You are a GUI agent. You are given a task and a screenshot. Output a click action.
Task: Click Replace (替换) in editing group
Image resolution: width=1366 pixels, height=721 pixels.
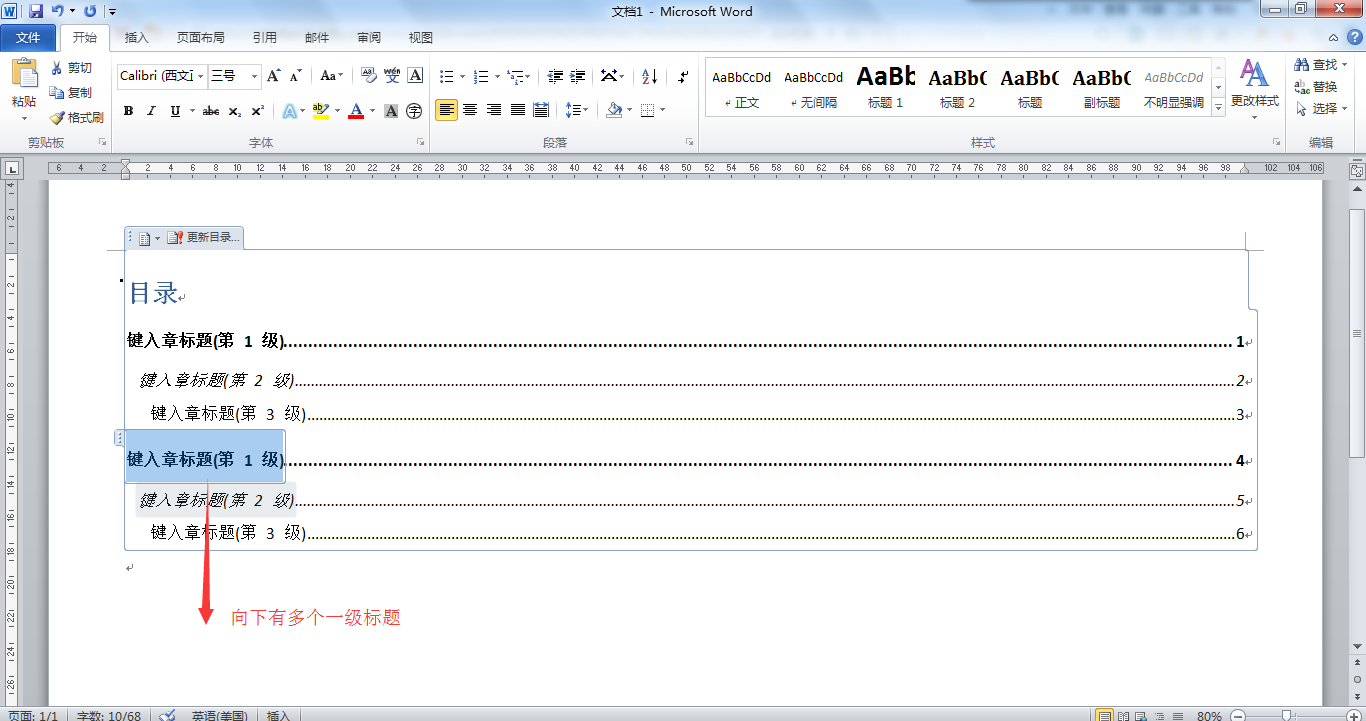pyautogui.click(x=1316, y=87)
